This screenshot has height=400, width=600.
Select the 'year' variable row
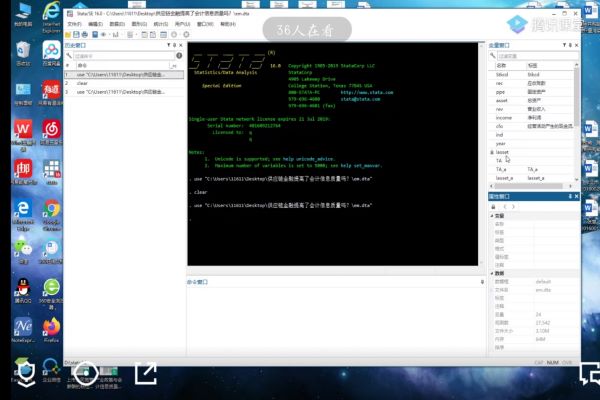pyautogui.click(x=532, y=144)
